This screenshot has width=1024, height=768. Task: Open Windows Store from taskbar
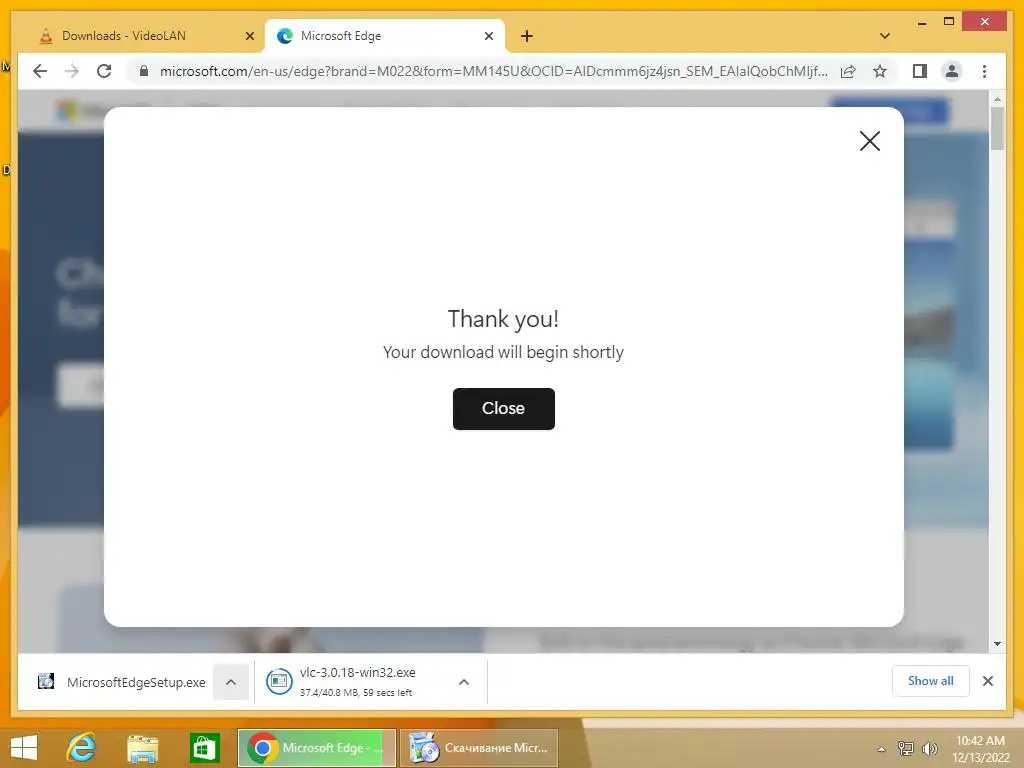[204, 748]
